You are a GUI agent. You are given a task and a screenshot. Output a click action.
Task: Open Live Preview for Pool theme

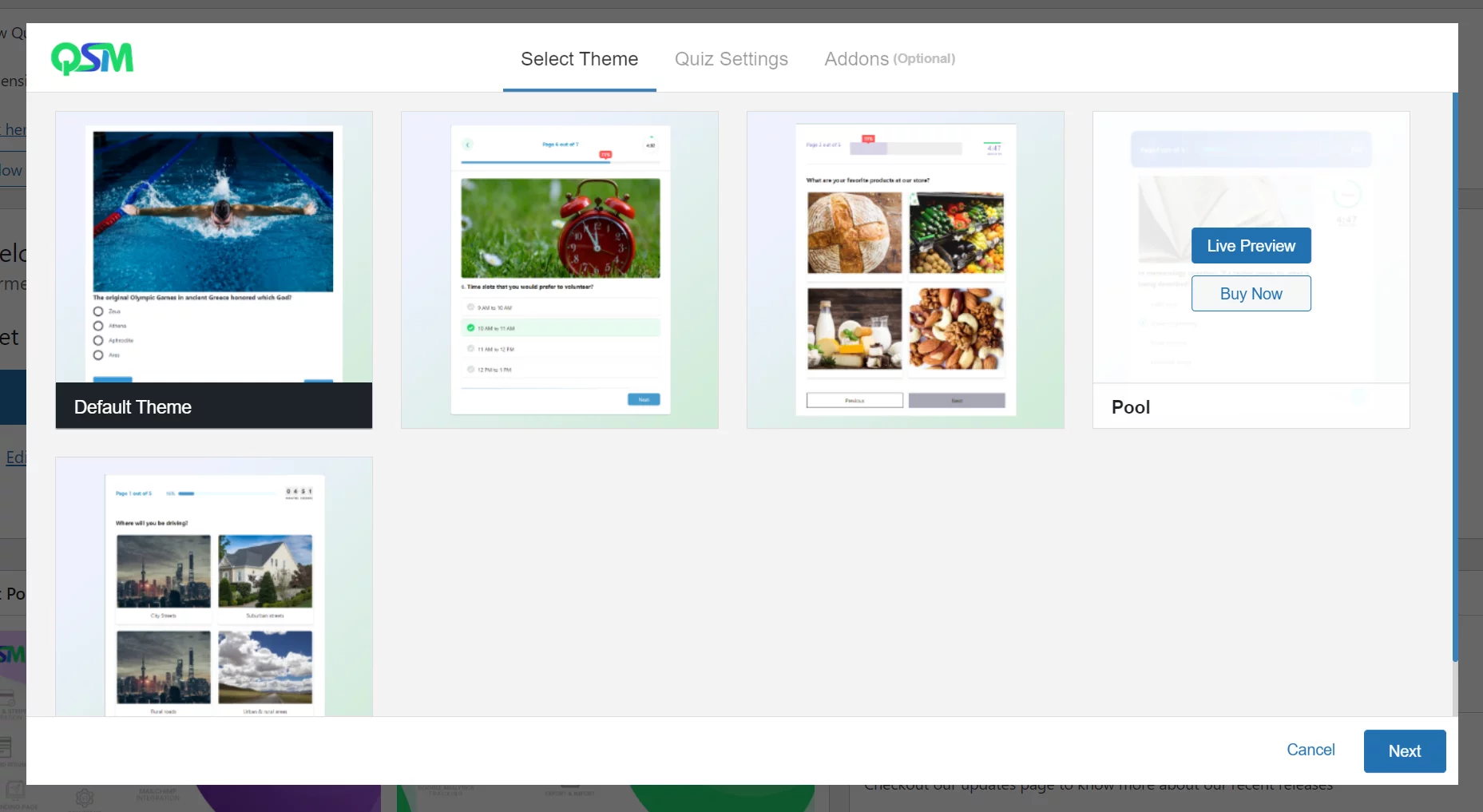pos(1251,246)
